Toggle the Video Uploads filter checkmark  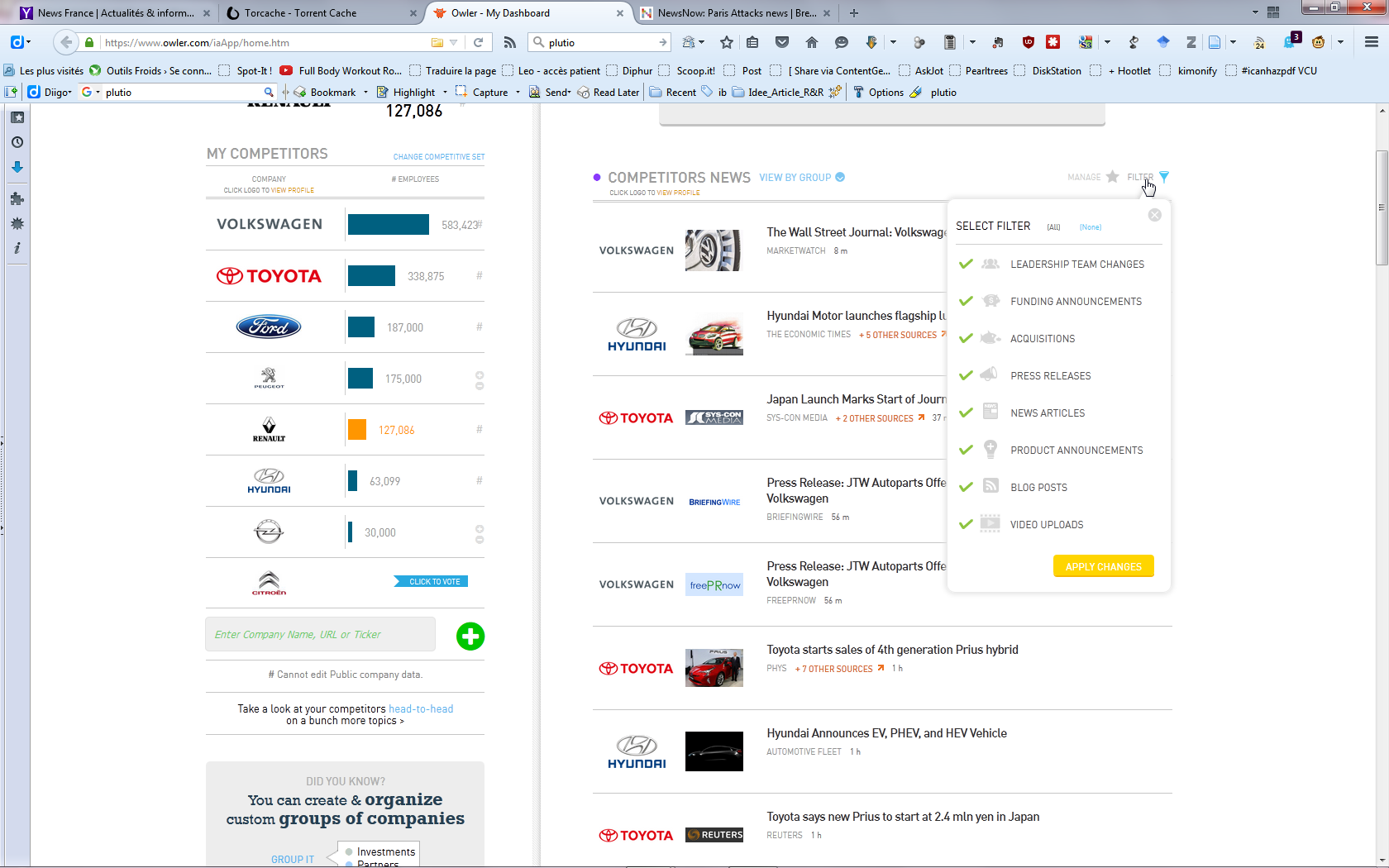pos(966,524)
